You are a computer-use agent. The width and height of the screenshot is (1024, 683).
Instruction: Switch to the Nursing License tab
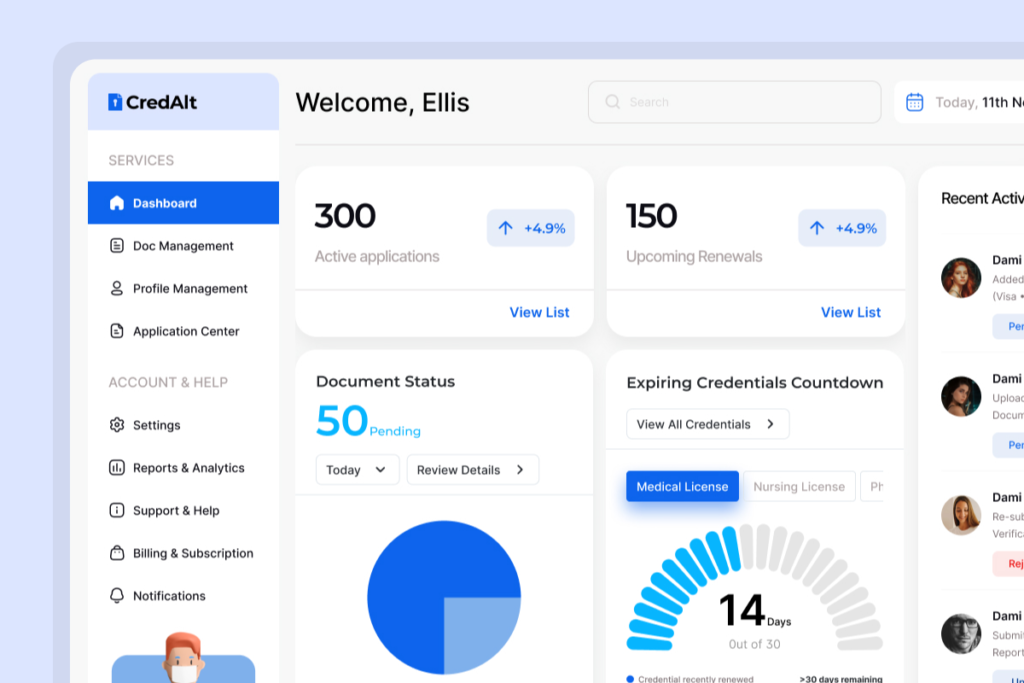click(798, 487)
